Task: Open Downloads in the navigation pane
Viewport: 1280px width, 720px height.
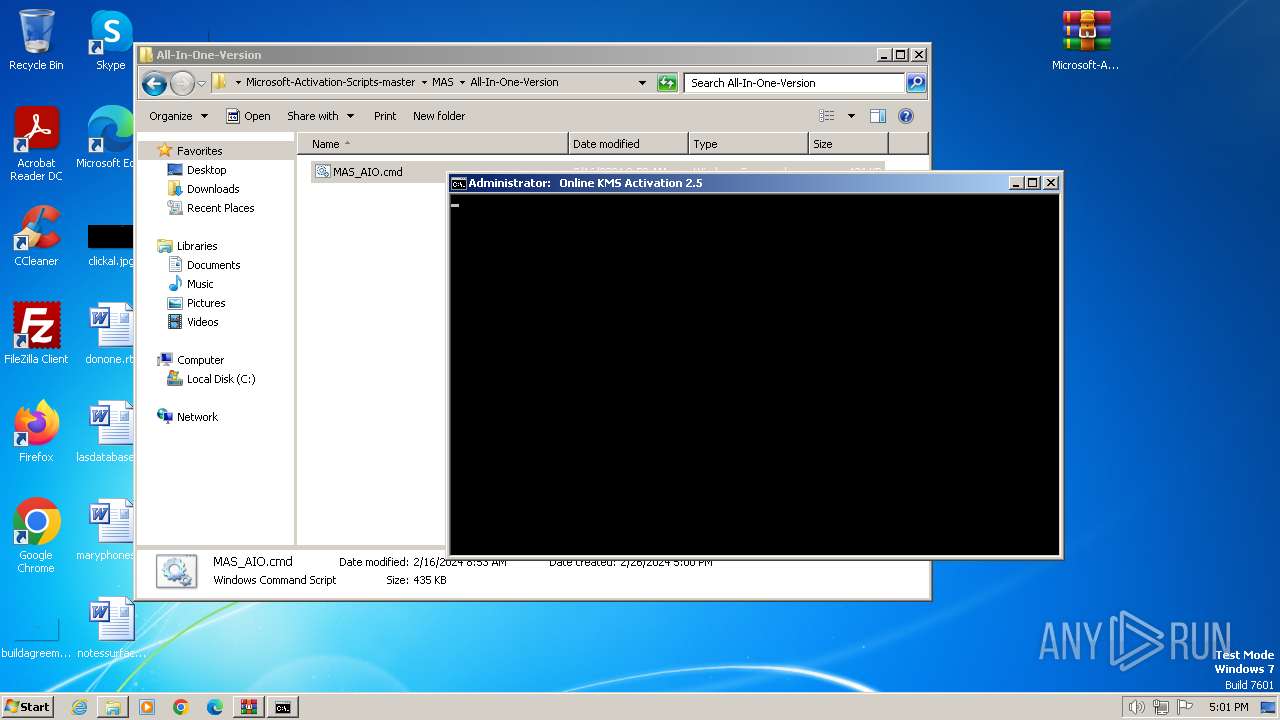Action: [213, 189]
